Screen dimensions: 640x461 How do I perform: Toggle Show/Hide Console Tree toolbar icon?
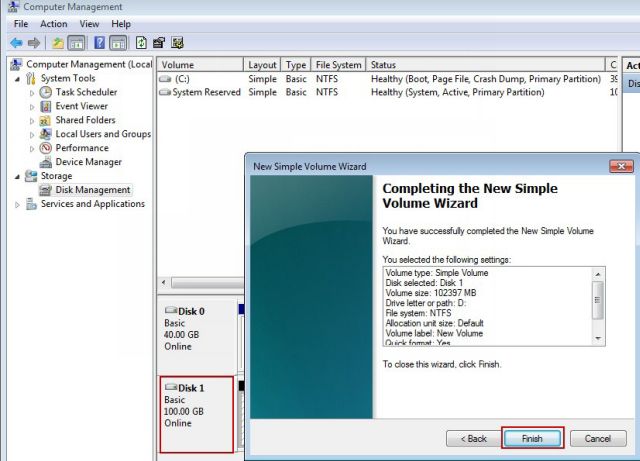[76, 42]
